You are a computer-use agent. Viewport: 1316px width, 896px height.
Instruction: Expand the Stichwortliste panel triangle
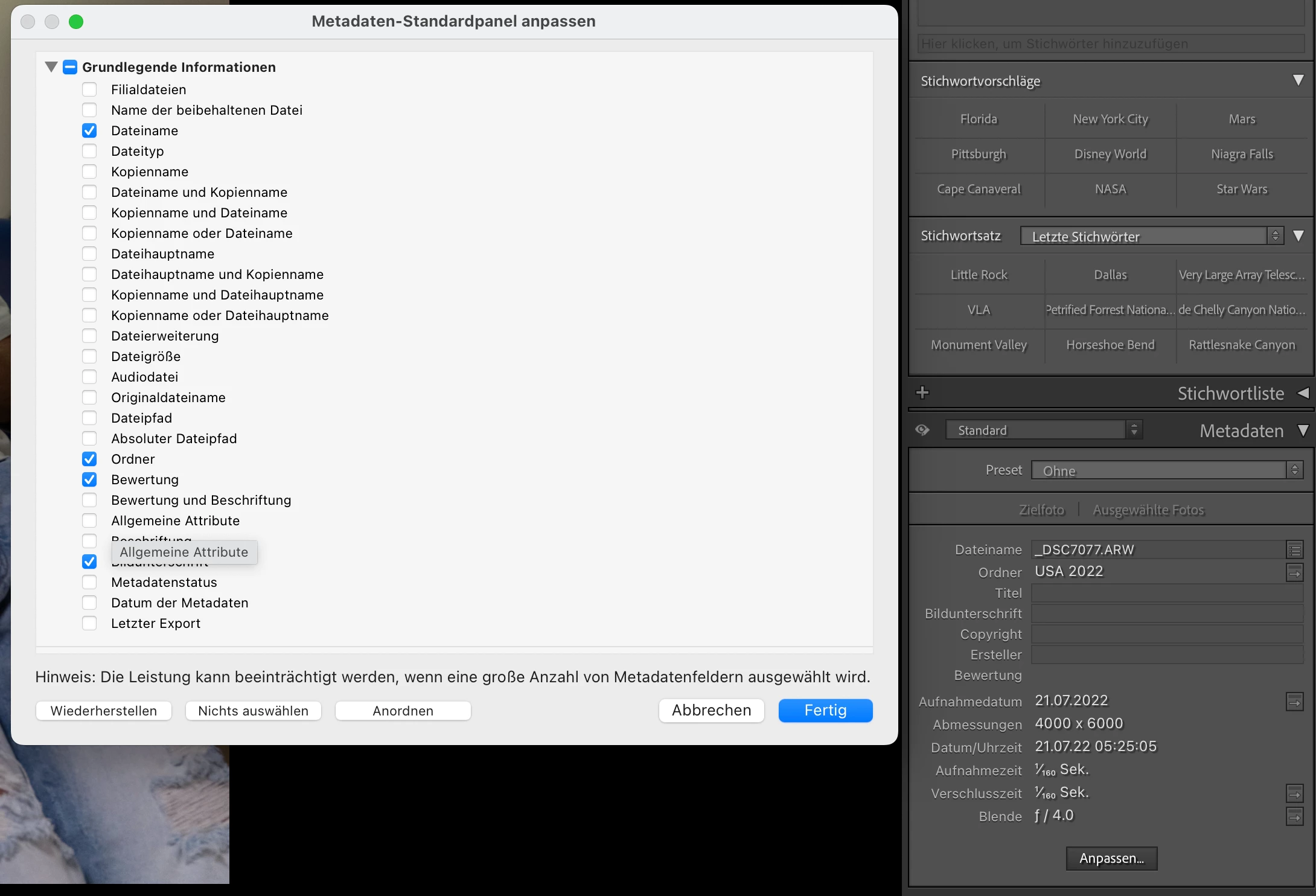coord(1303,393)
